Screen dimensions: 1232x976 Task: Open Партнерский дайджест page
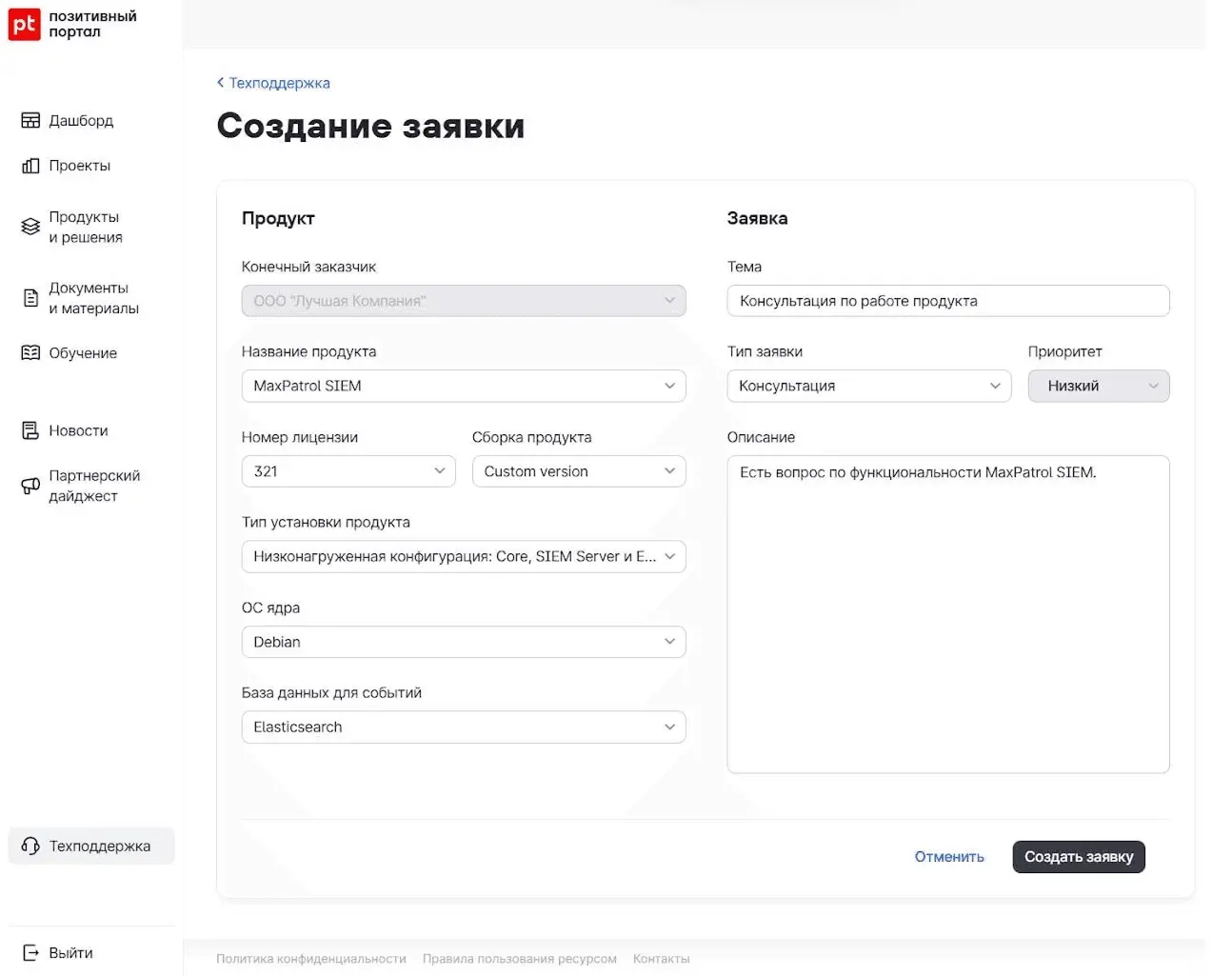tap(94, 486)
